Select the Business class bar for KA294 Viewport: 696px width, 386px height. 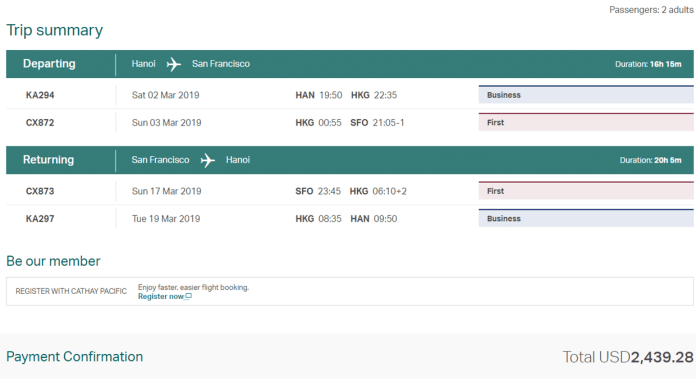tap(586, 95)
